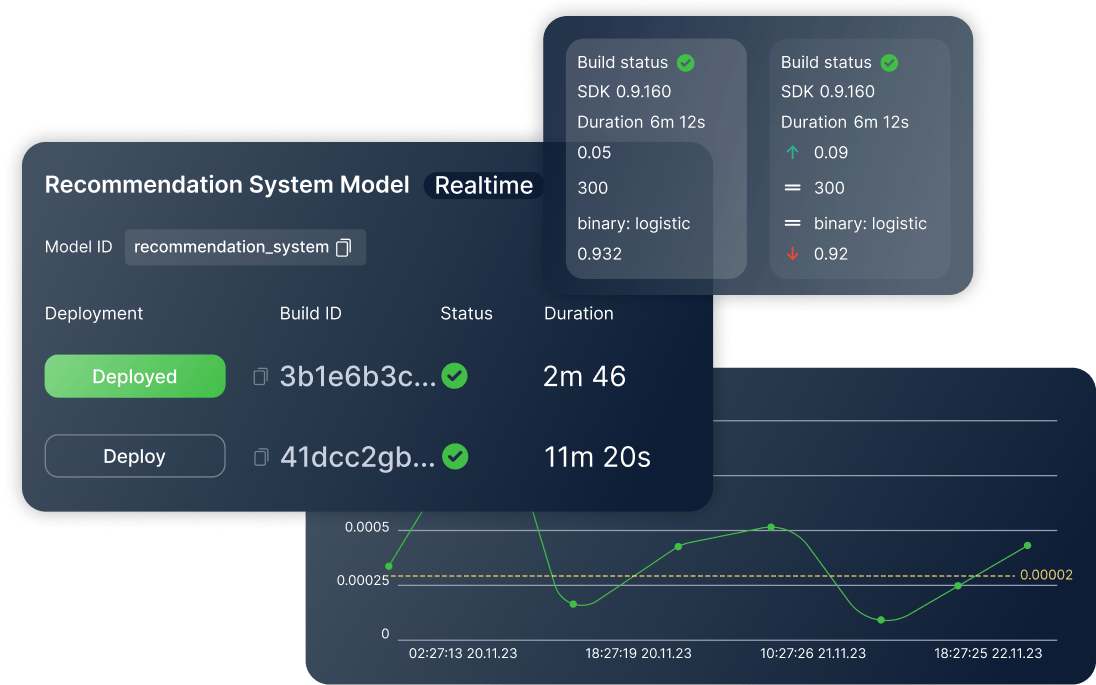1096x685 pixels.
Task: Click chart data point at 02:27:13 20.11.23
Action: pyautogui.click(x=389, y=566)
